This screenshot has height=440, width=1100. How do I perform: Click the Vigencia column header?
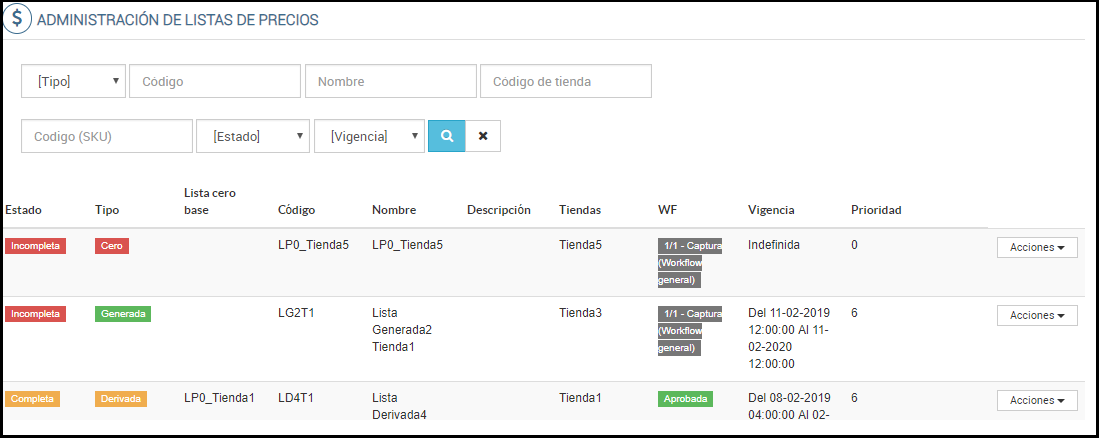point(771,210)
